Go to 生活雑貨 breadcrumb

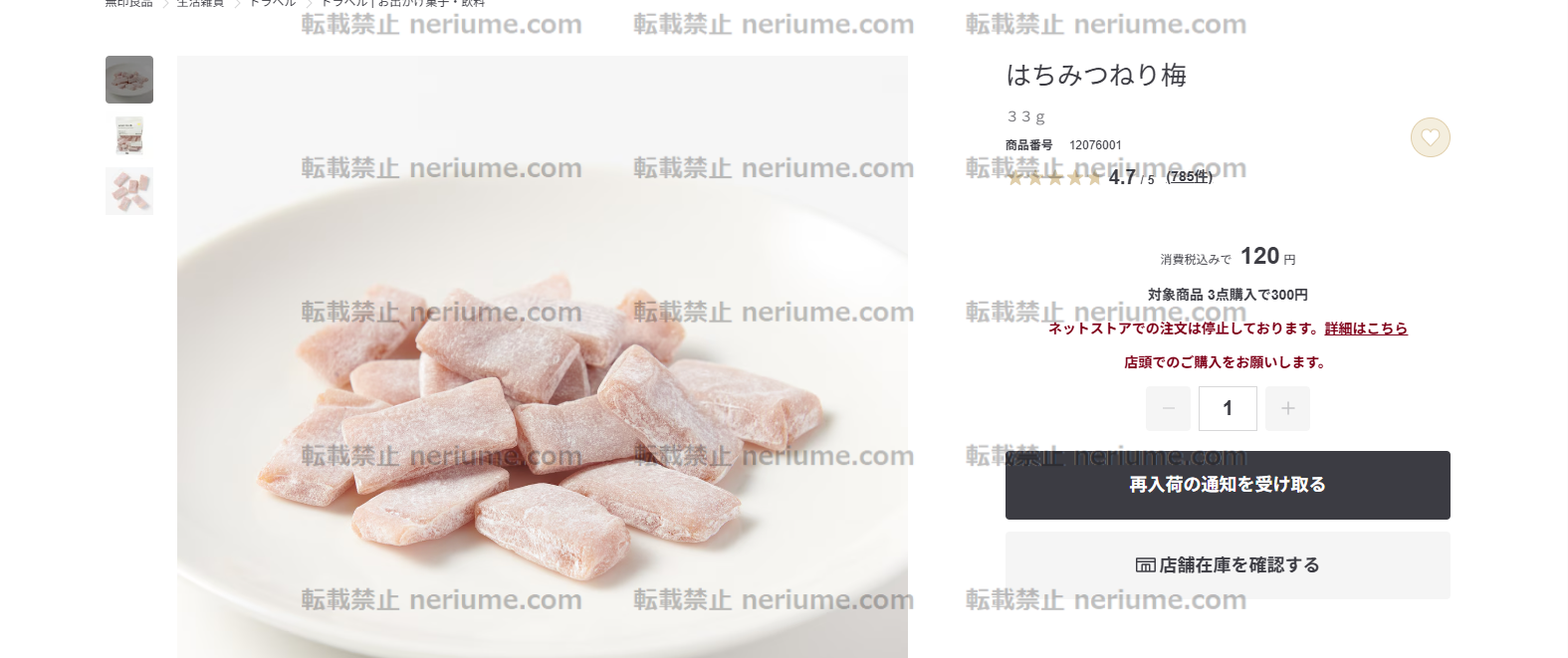200,3
